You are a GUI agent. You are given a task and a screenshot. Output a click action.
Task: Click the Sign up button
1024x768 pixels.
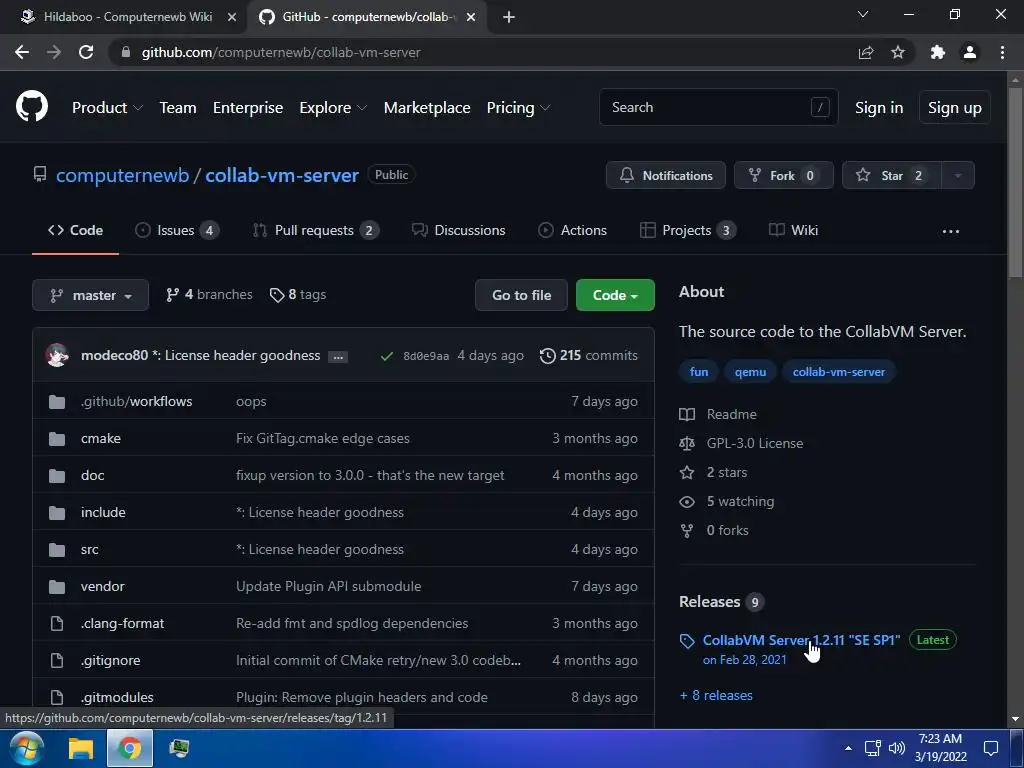(955, 108)
